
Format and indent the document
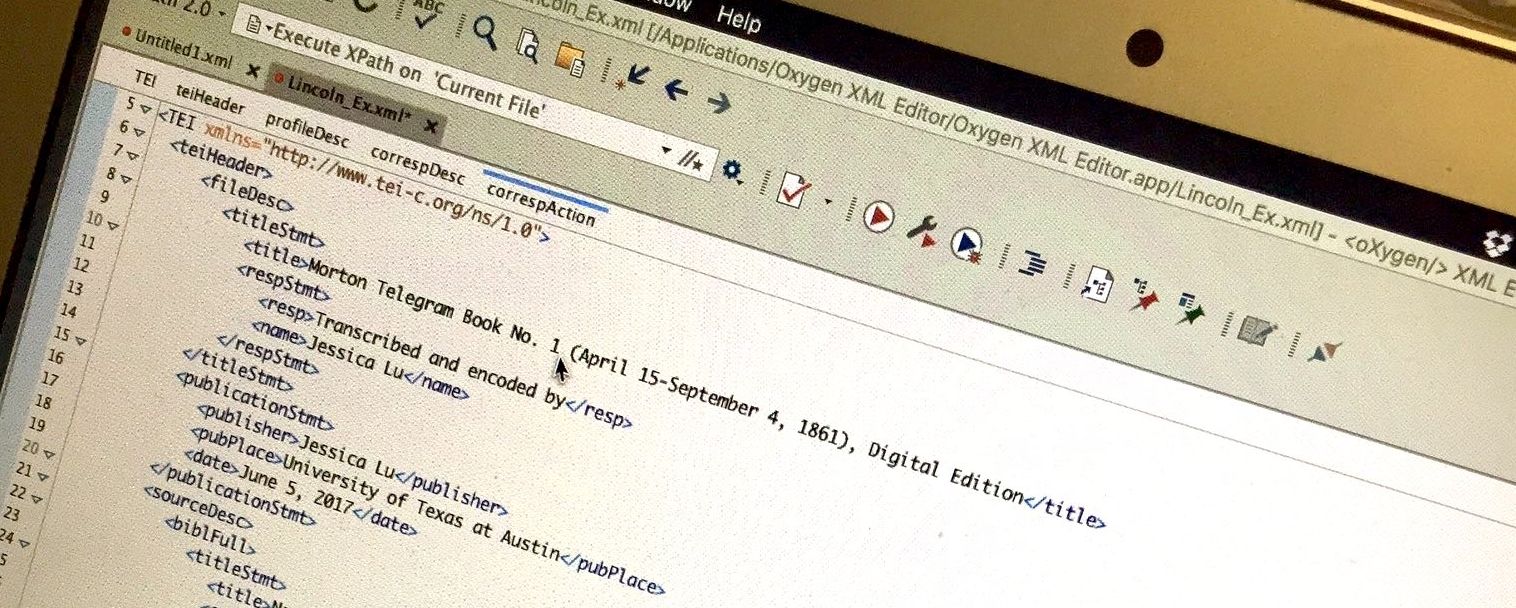pos(1033,262)
